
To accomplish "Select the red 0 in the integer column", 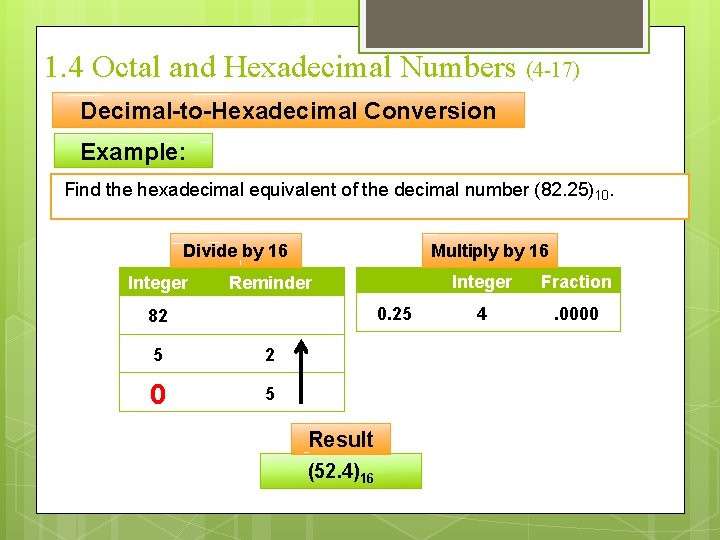I will click(158, 394).
